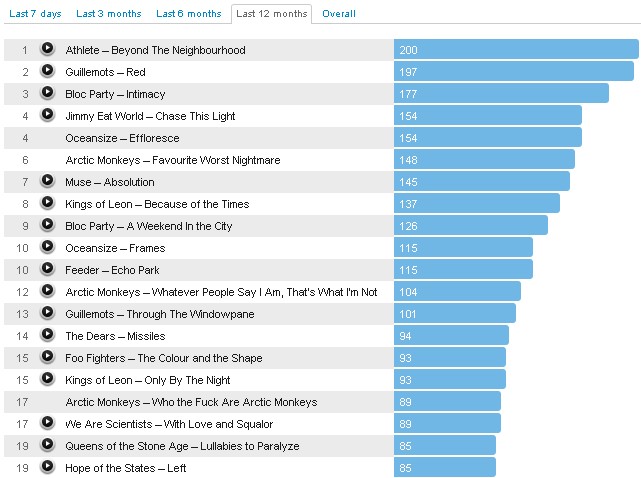Play Athlete – Beyond The Neighbourhood
This screenshot has height=478, width=641.
tap(47, 48)
